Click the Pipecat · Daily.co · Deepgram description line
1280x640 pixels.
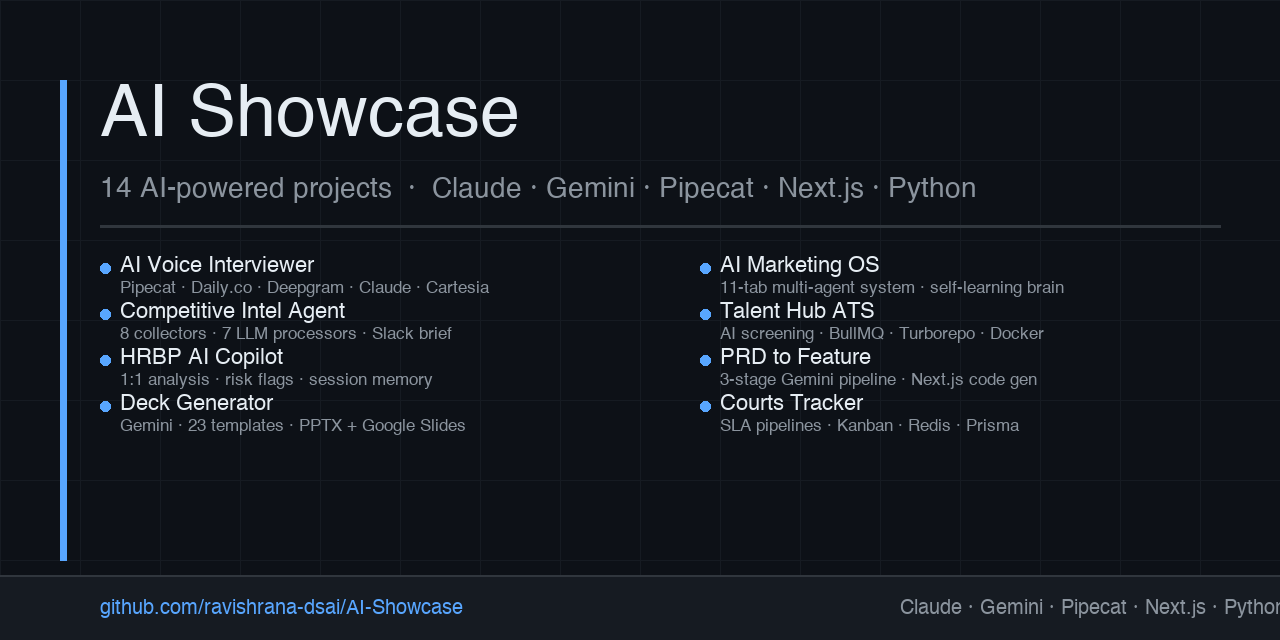click(304, 288)
